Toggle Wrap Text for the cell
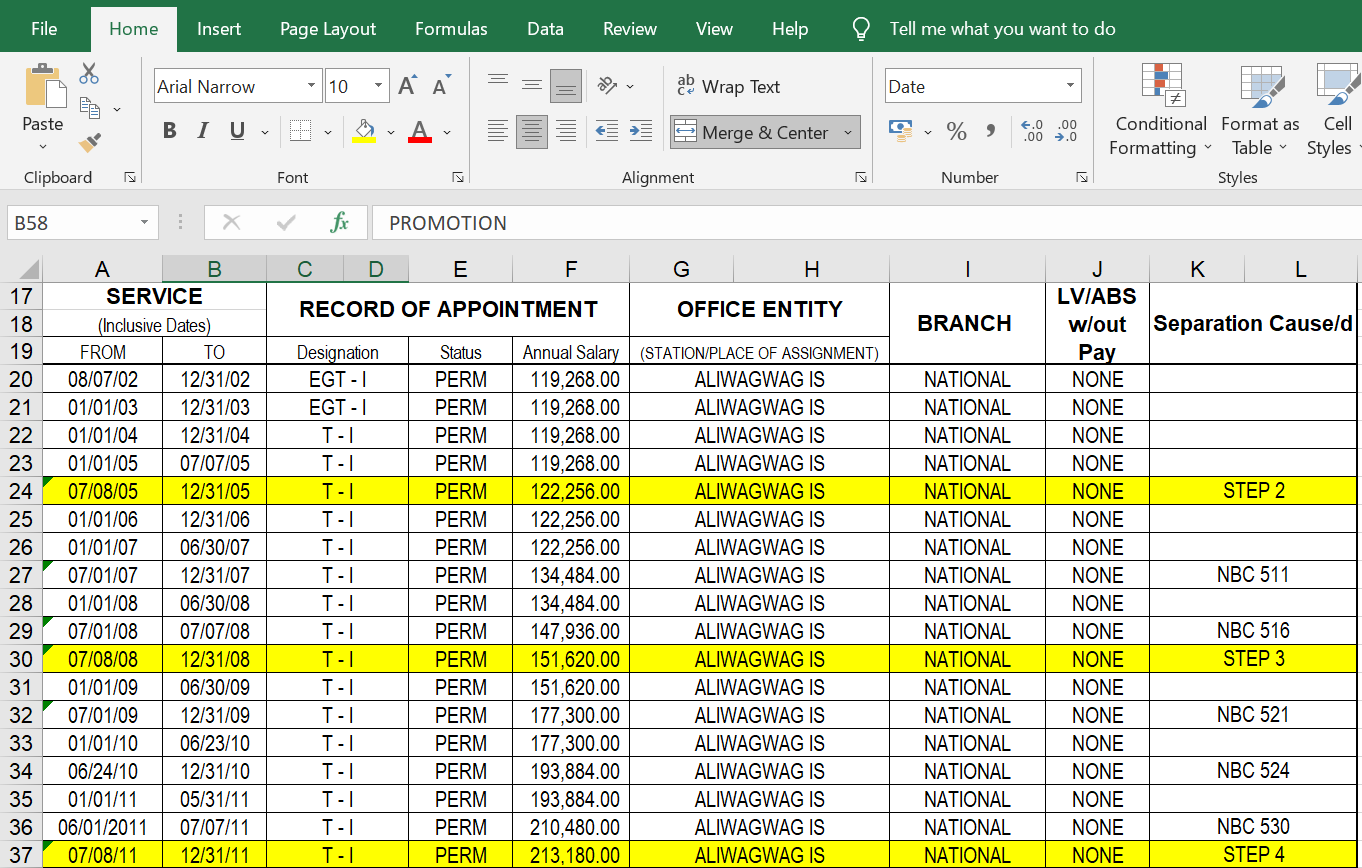The height and width of the screenshot is (868, 1362). [x=728, y=87]
